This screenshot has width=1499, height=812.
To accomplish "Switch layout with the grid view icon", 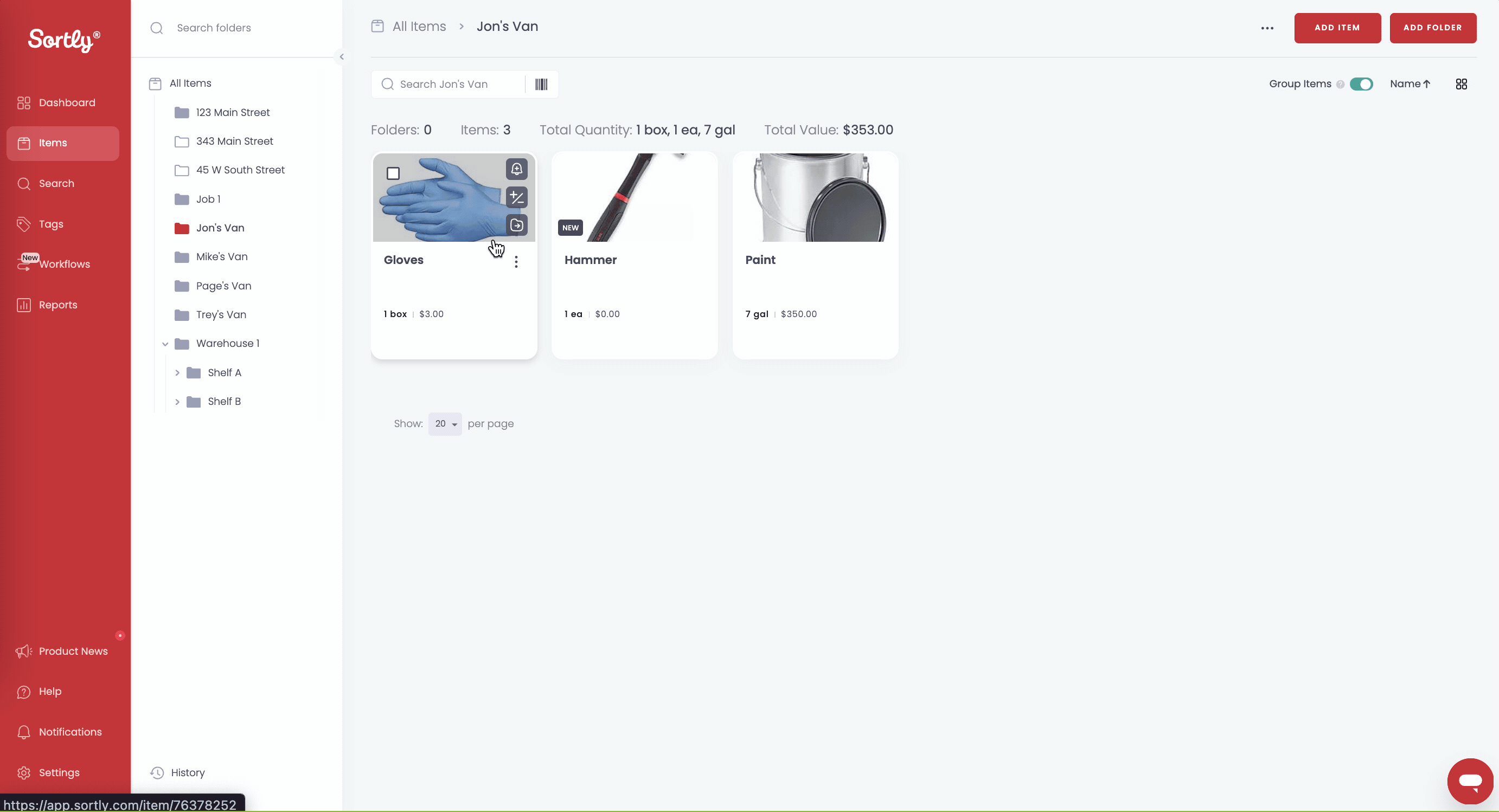I will 1461,85.
